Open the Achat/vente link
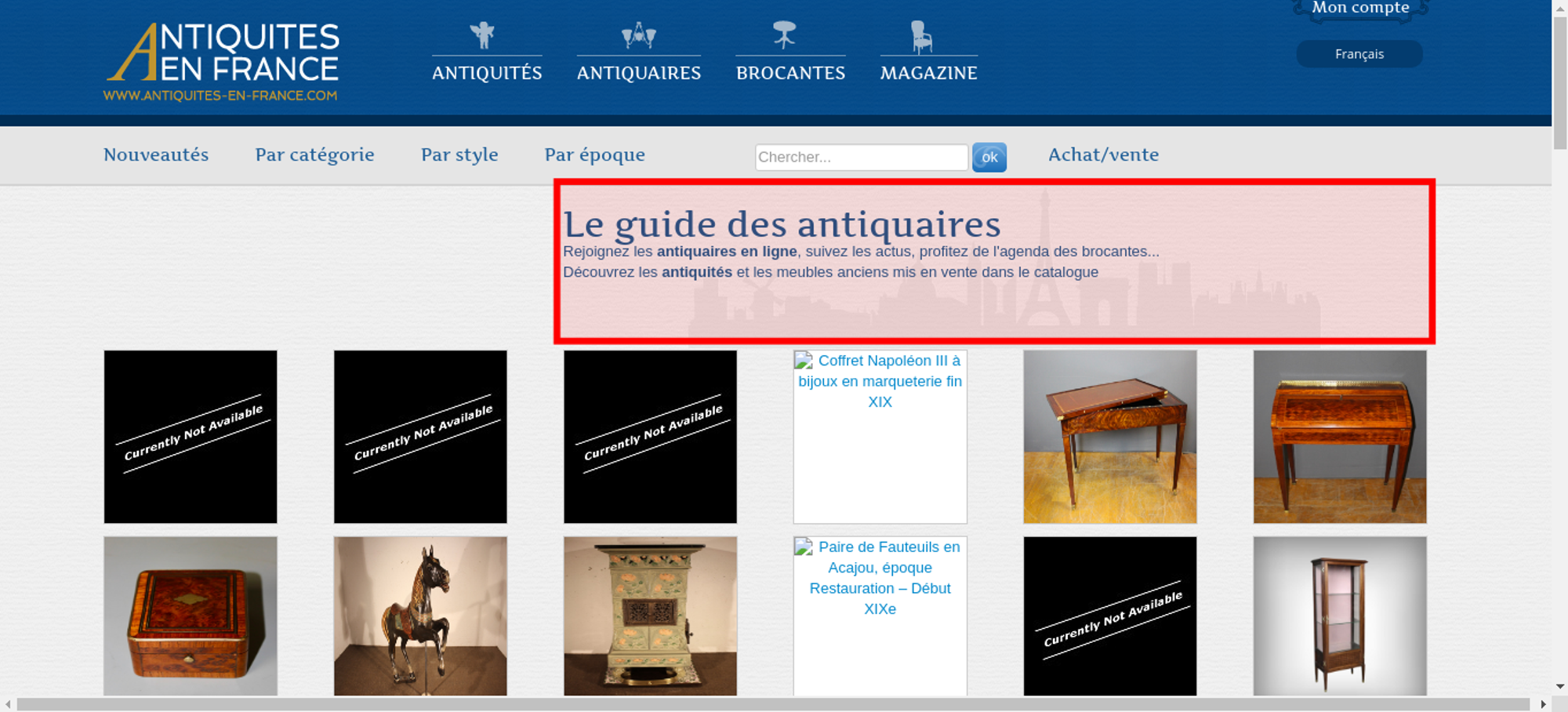Viewport: 1568px width, 712px height. [1103, 155]
